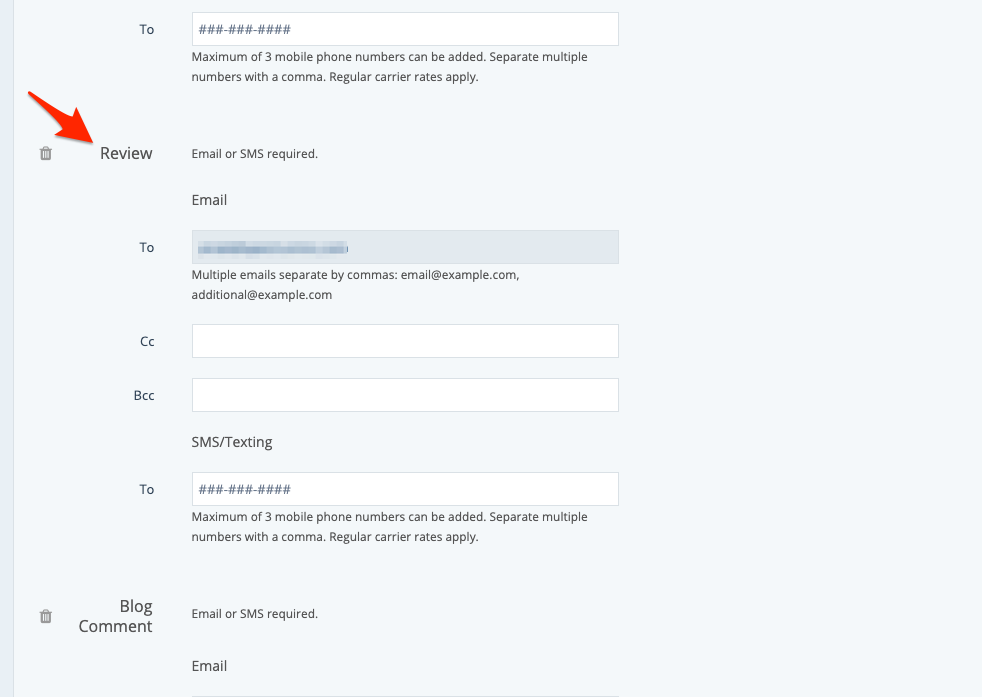Click the To label beside Review email field
This screenshot has width=982, height=697.
pos(147,248)
